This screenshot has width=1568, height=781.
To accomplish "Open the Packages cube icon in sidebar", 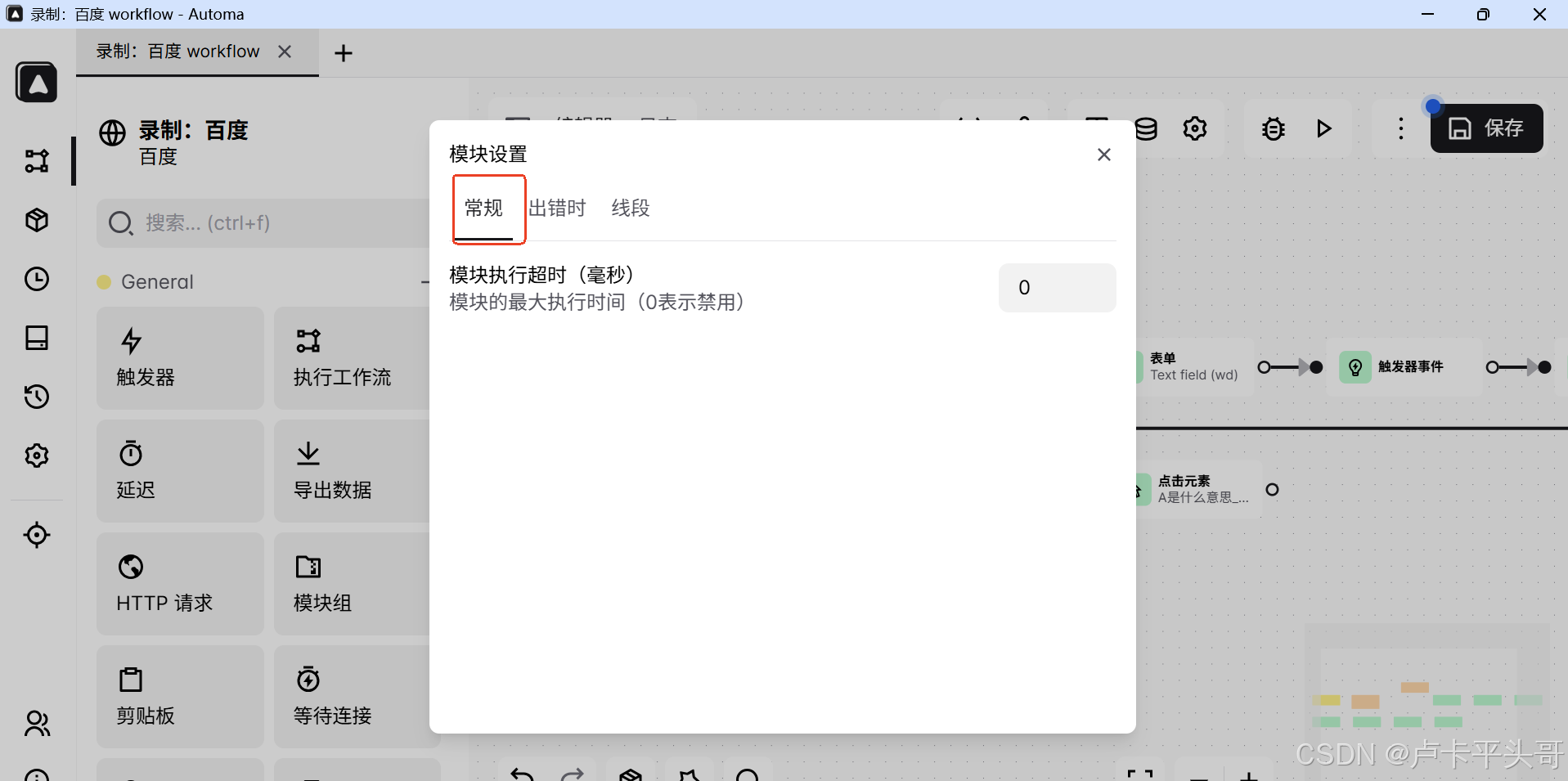I will tap(37, 220).
